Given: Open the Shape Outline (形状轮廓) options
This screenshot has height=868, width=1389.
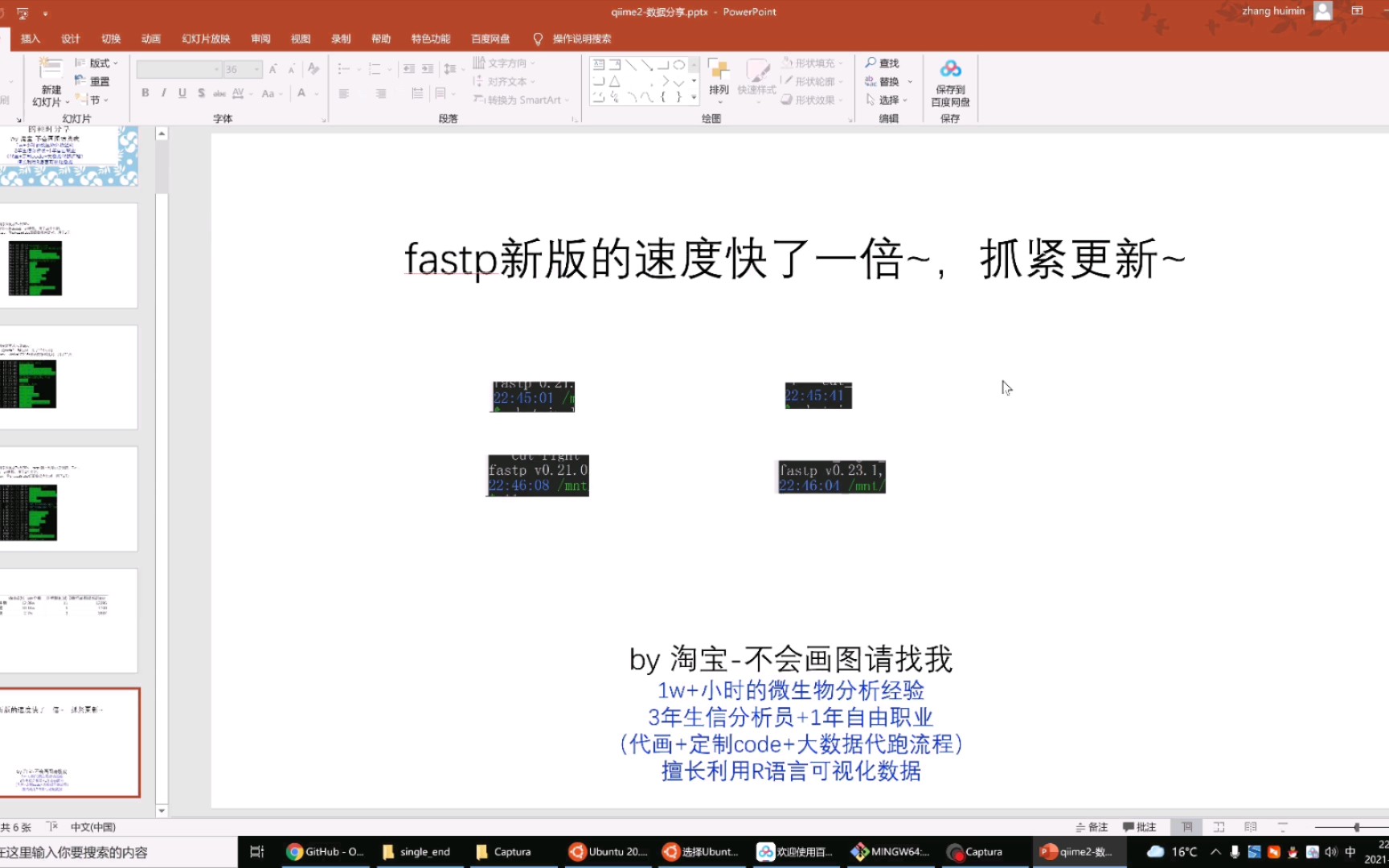Looking at the screenshot, I should [812, 81].
